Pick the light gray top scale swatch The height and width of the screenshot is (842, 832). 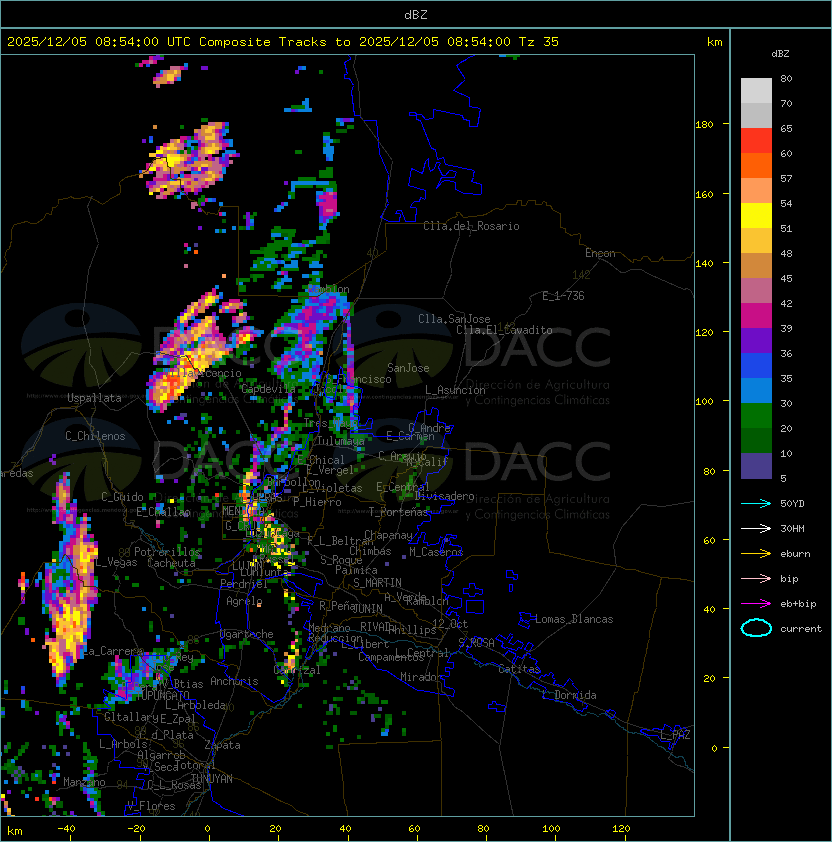pos(756,91)
